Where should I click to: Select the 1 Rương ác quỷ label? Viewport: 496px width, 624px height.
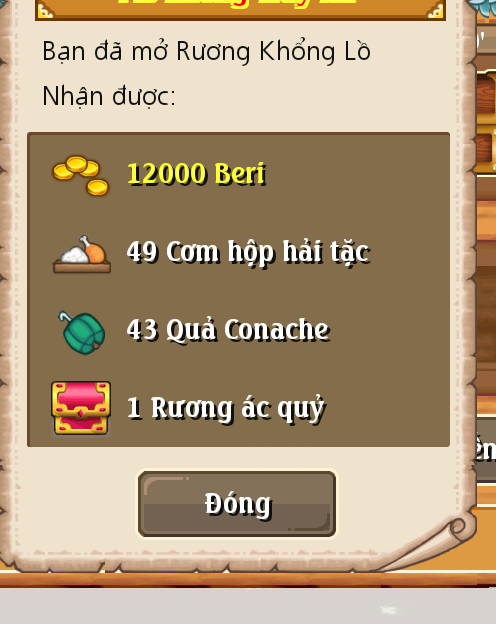tap(226, 408)
